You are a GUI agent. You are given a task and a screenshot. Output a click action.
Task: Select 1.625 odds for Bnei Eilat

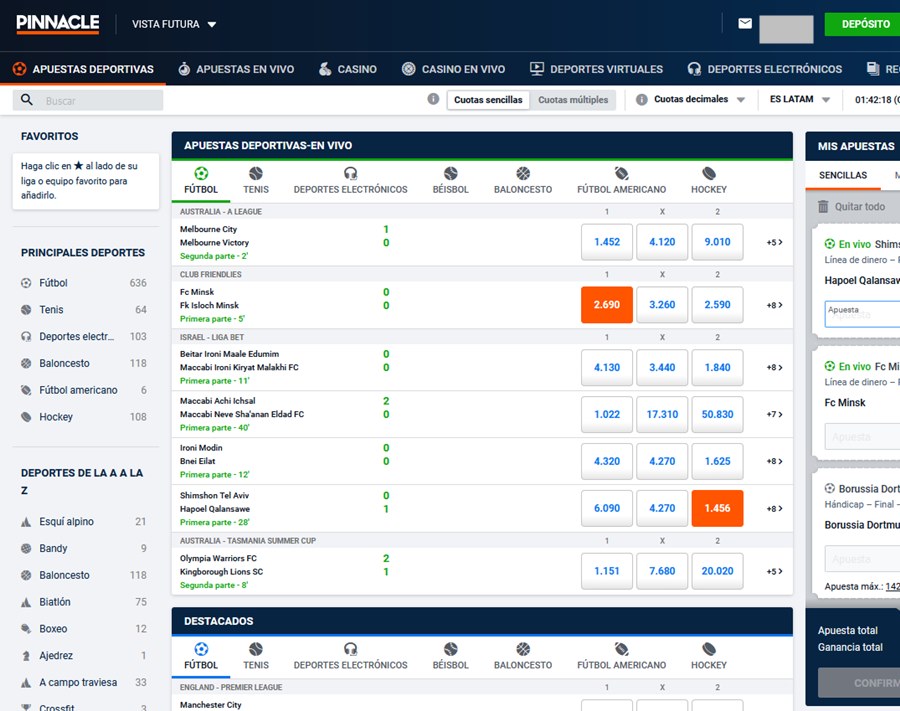tap(717, 461)
